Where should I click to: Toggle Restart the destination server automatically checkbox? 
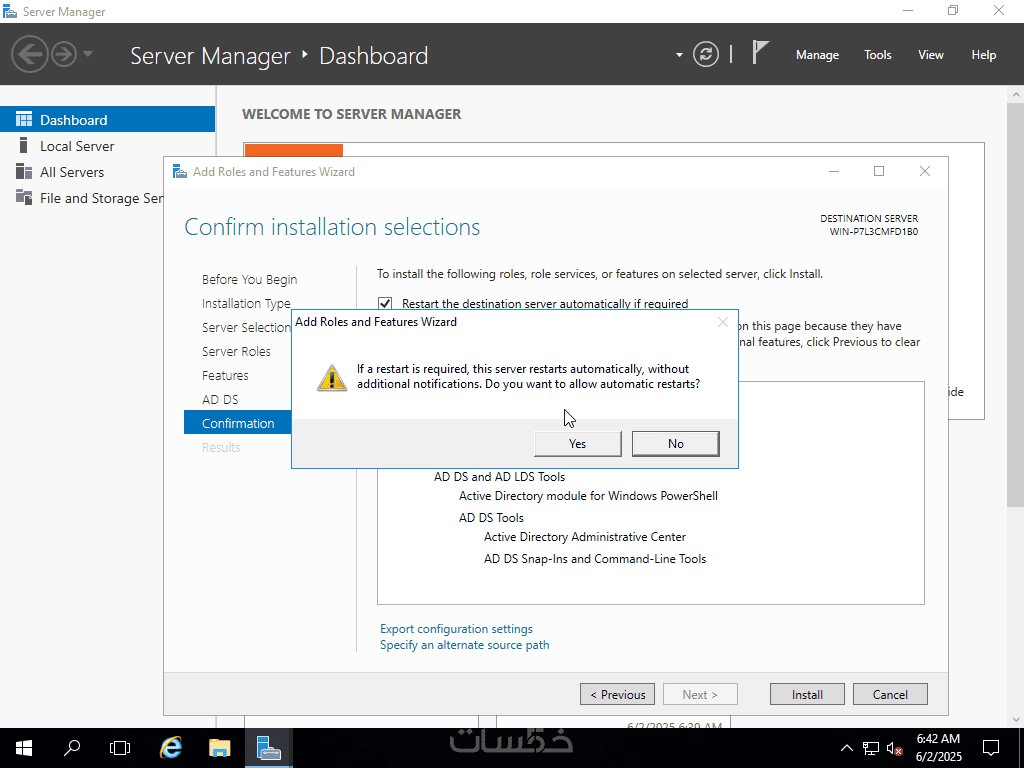pos(385,304)
